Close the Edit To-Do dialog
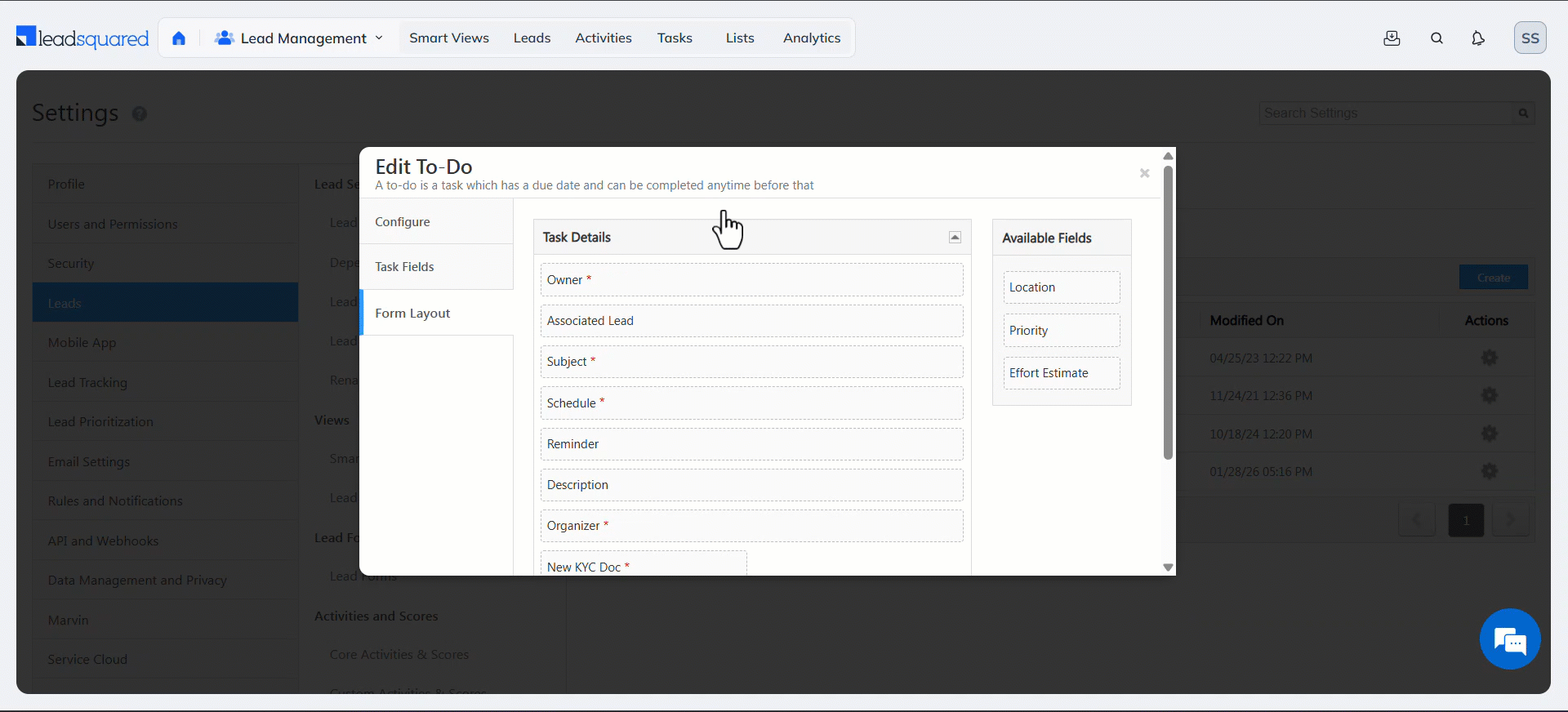 [x=1145, y=173]
